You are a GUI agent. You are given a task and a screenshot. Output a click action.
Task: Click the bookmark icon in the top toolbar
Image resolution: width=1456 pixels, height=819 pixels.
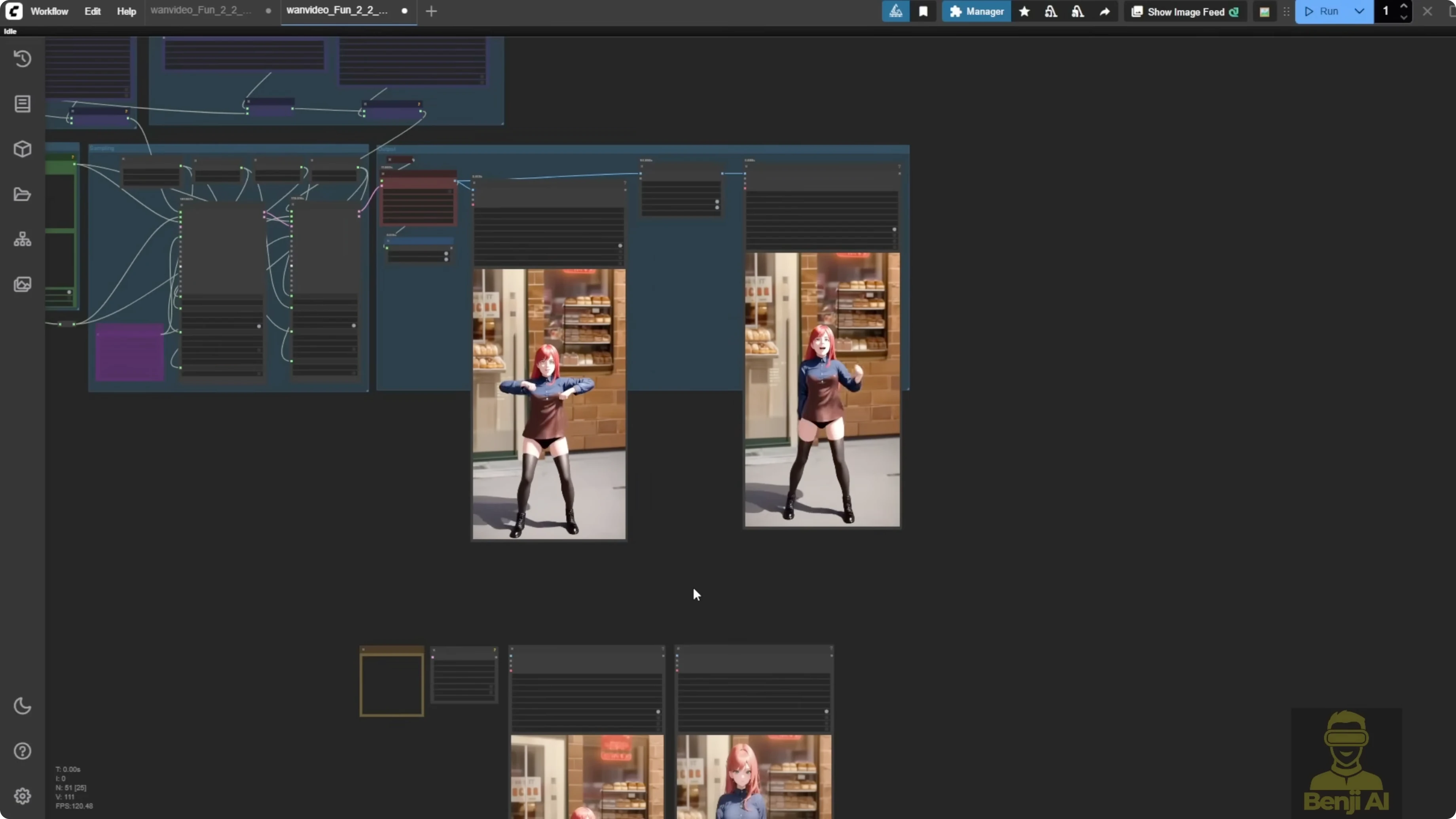pyautogui.click(x=924, y=11)
